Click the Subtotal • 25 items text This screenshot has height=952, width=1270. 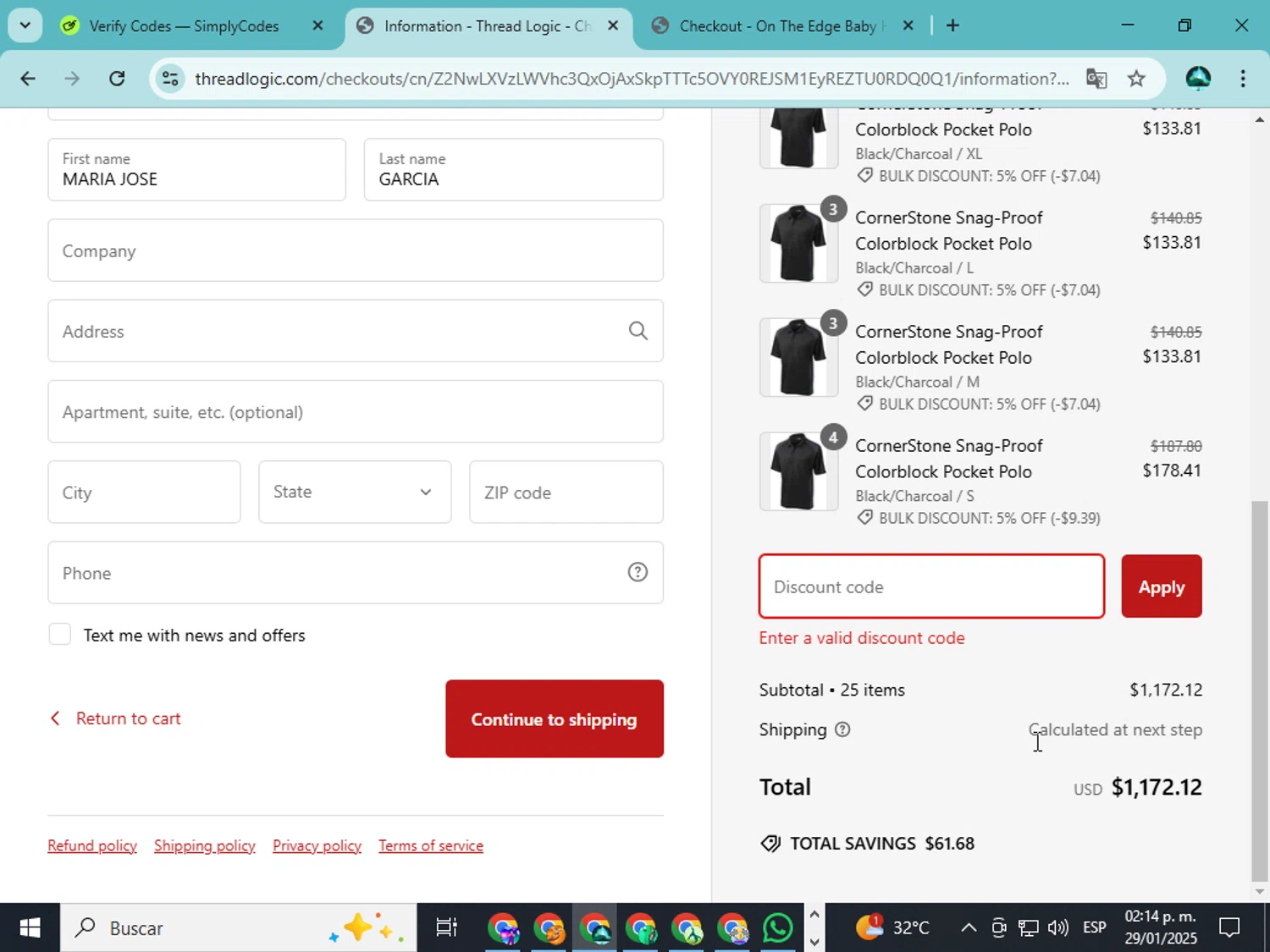(832, 690)
